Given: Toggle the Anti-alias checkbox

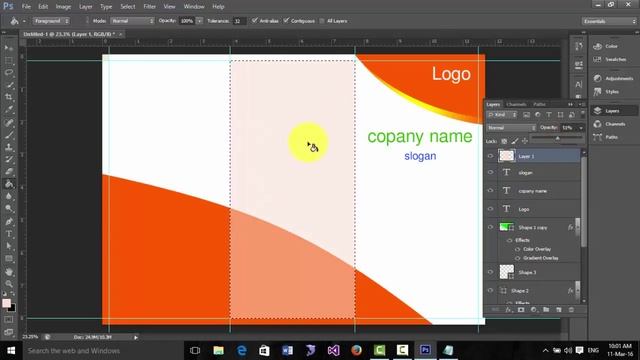Looking at the screenshot, I should 255,20.
